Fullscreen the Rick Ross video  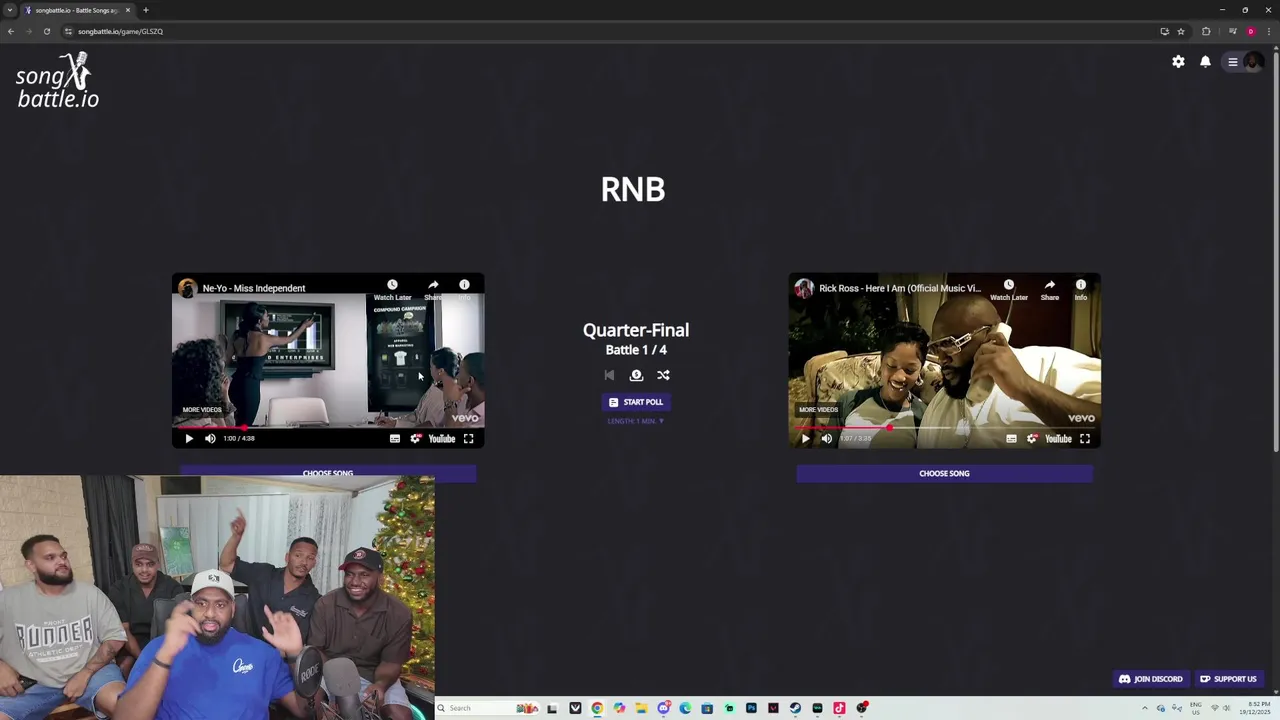(1084, 438)
